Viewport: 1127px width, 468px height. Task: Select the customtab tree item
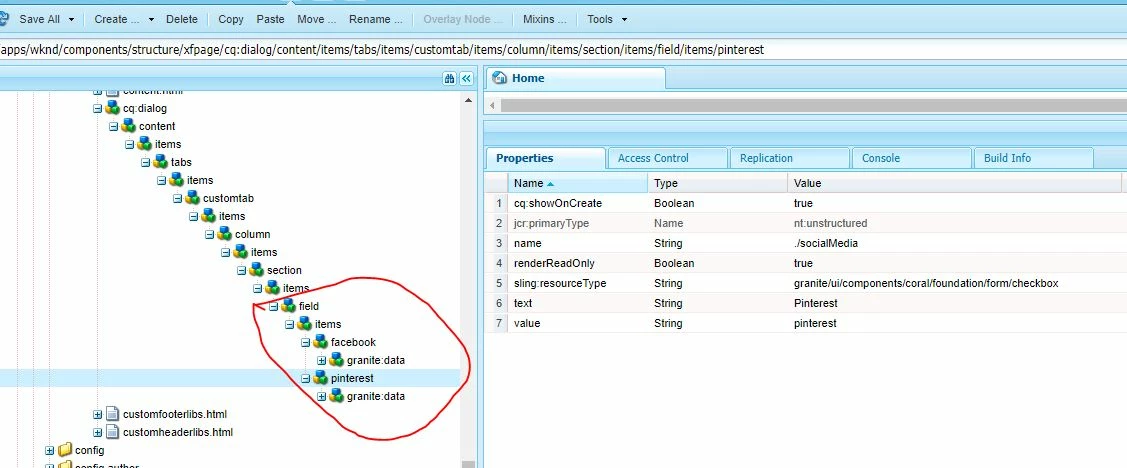click(229, 198)
